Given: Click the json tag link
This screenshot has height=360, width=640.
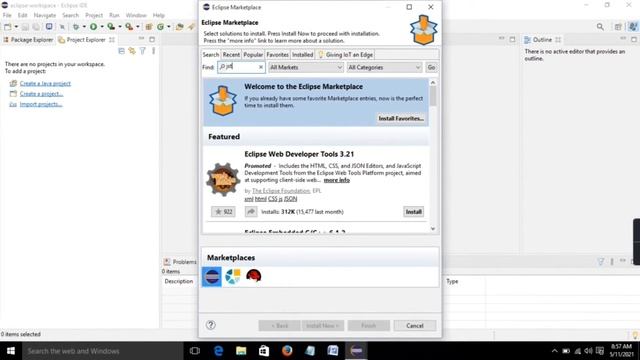Looking at the screenshot, I should 290,199.
